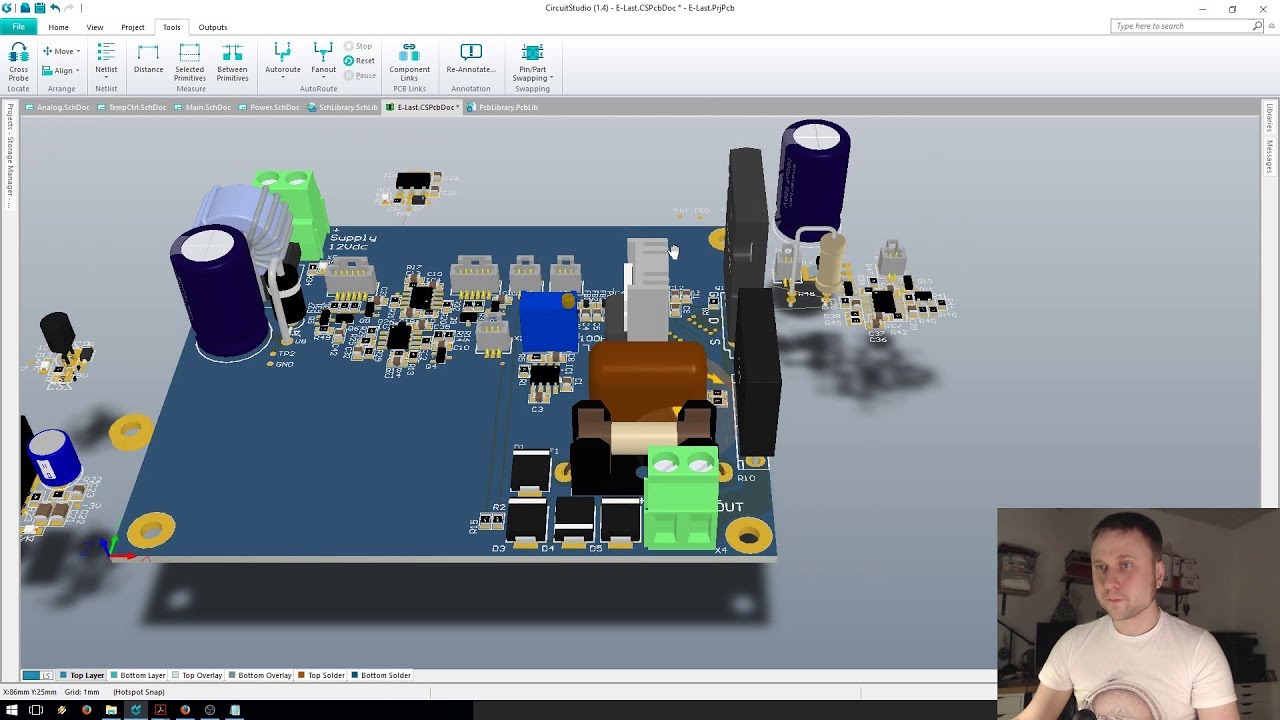The height and width of the screenshot is (720, 1280).
Task: Select the Top Solder layer tab
Action: tap(321, 675)
